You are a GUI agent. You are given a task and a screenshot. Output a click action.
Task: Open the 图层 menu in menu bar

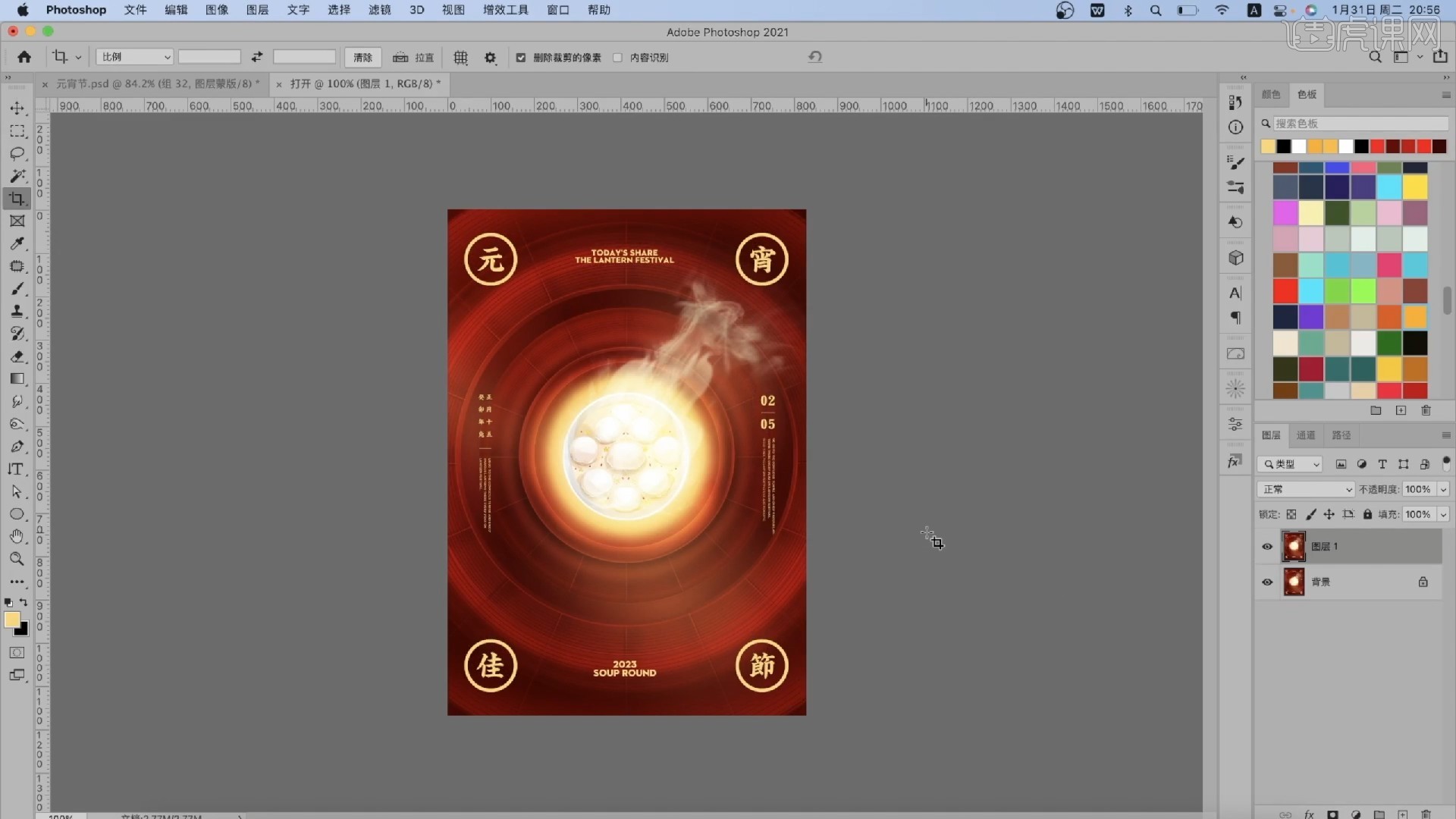257,10
